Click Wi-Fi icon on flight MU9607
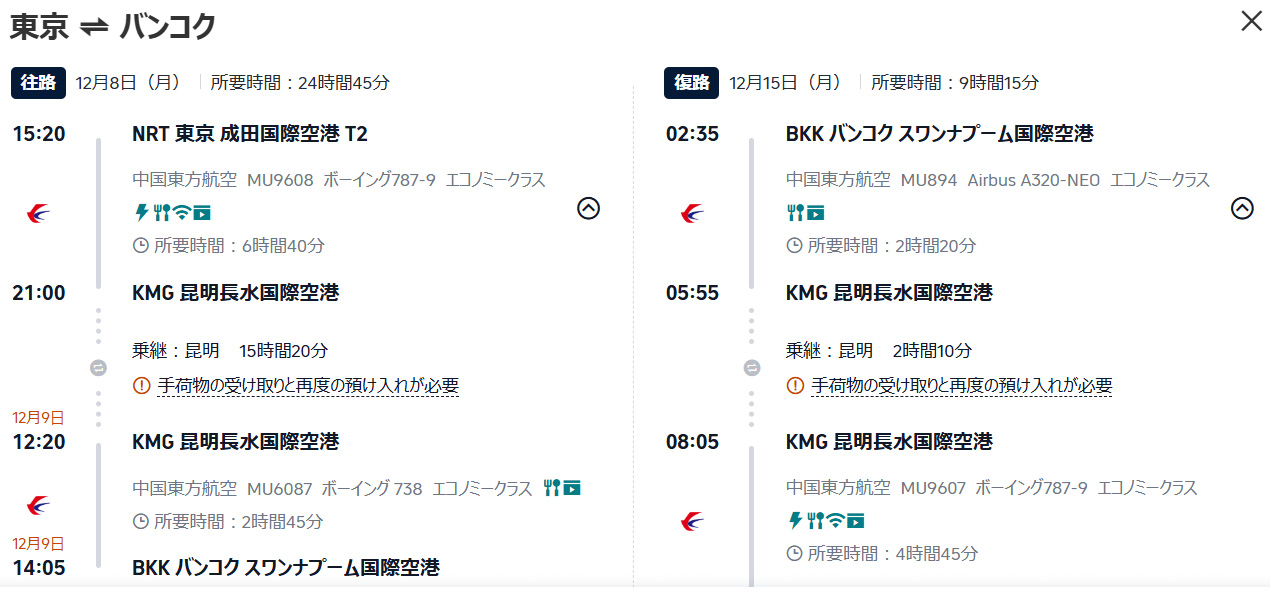1270x595 pixels. [x=836, y=520]
